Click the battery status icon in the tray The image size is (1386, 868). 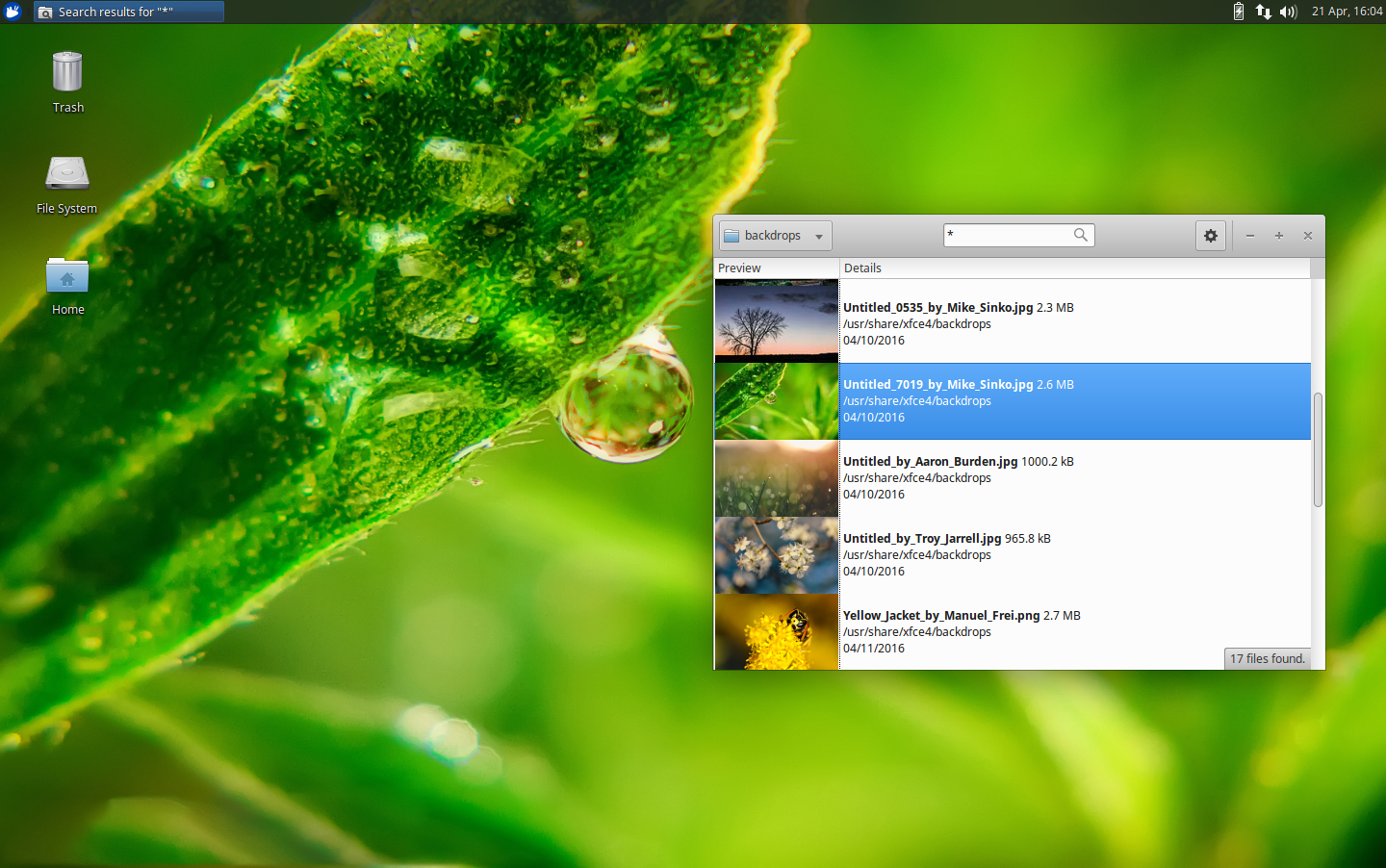(1238, 12)
